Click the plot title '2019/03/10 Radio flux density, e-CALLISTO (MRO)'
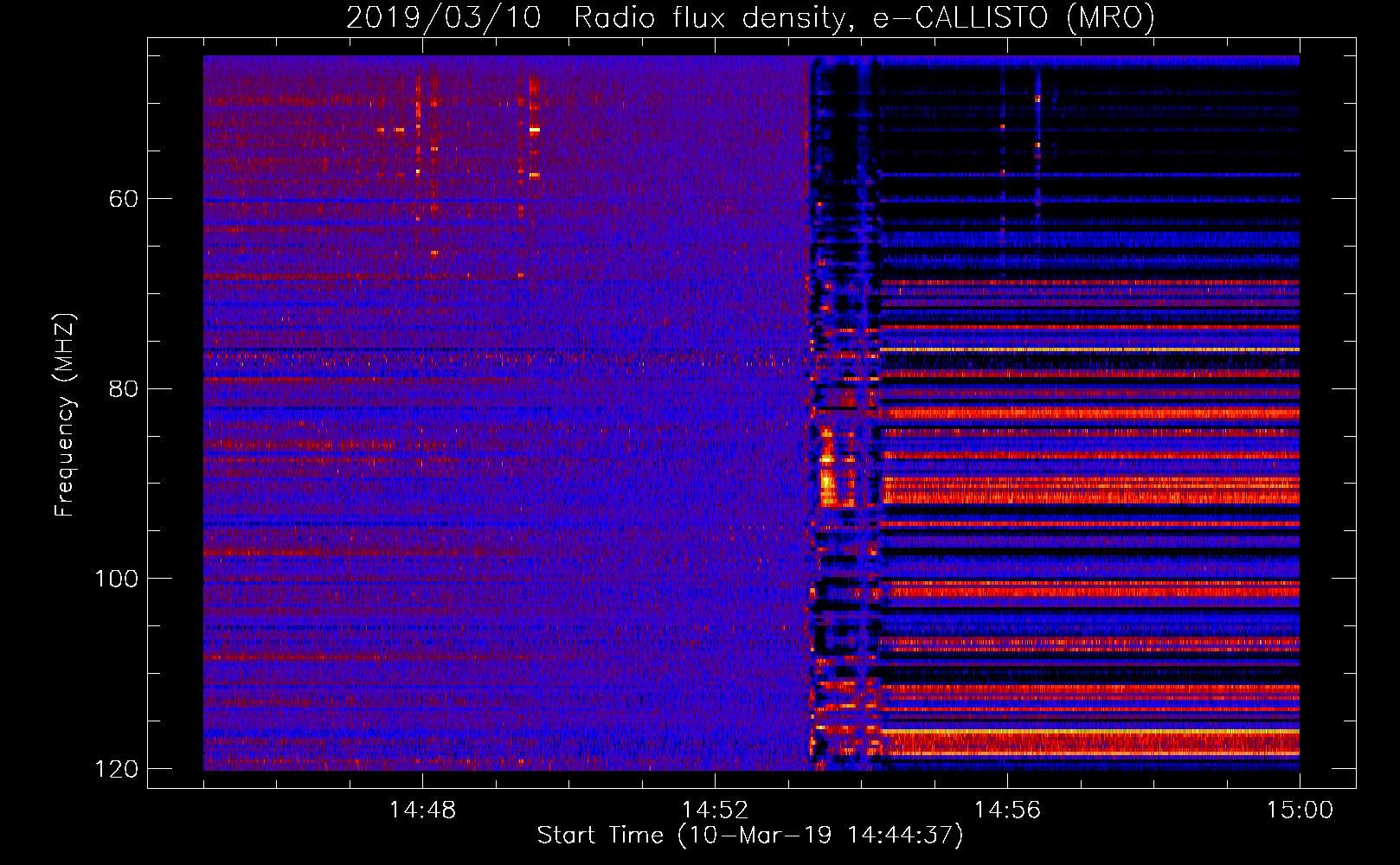 click(x=750, y=17)
